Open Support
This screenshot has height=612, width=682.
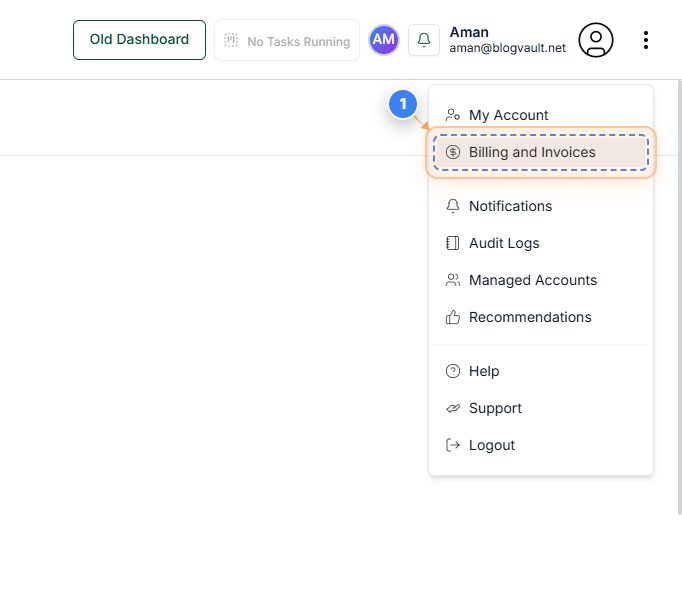[x=541, y=408]
